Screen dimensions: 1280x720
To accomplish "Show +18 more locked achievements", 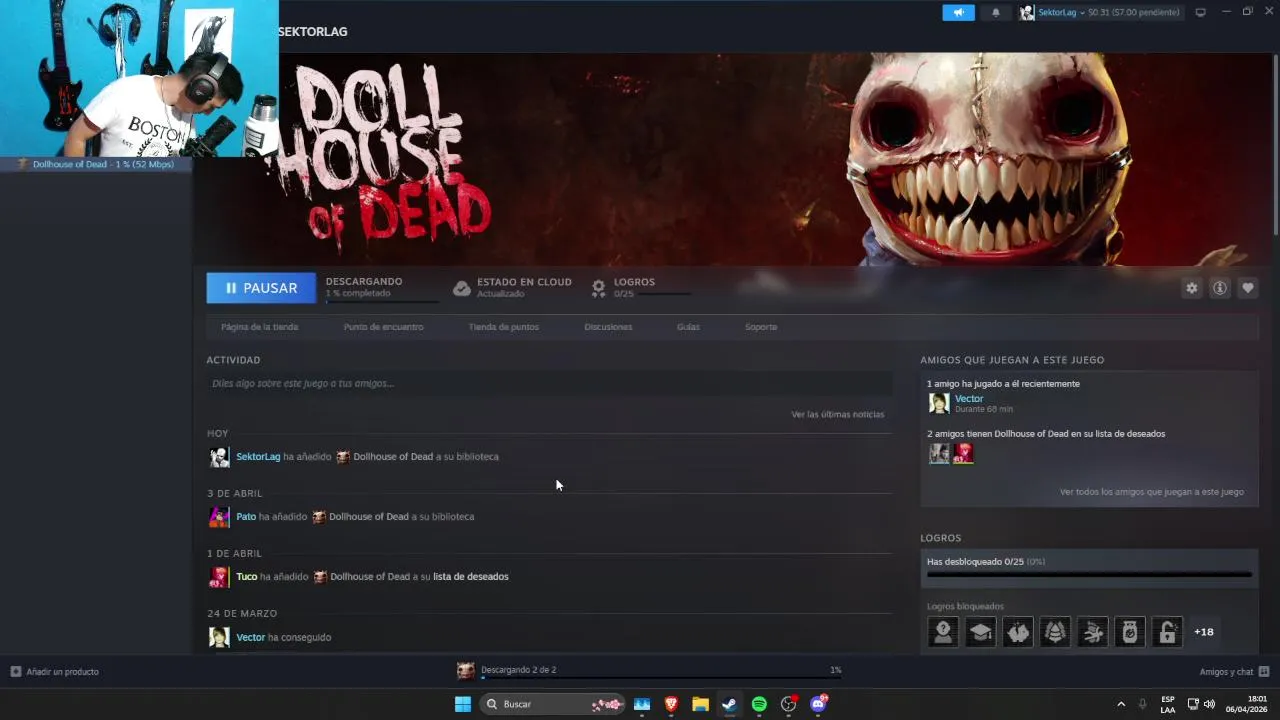I will click(x=1204, y=632).
